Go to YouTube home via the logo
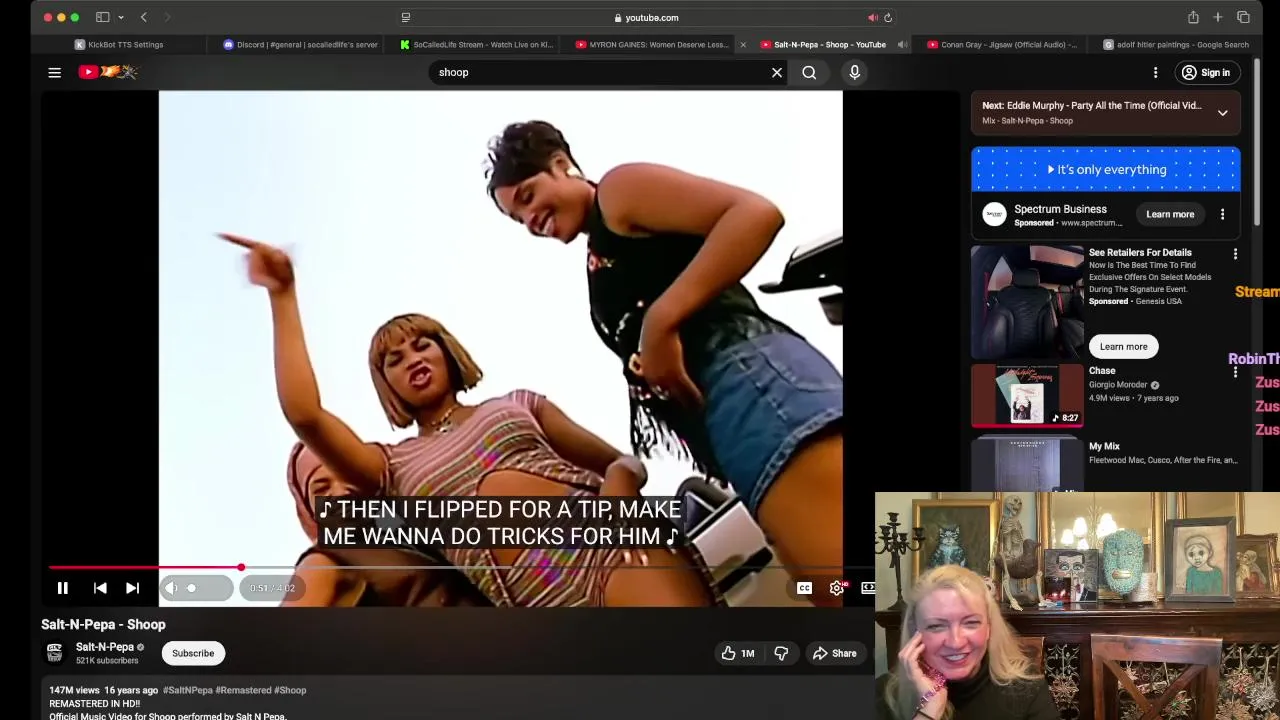 108,72
